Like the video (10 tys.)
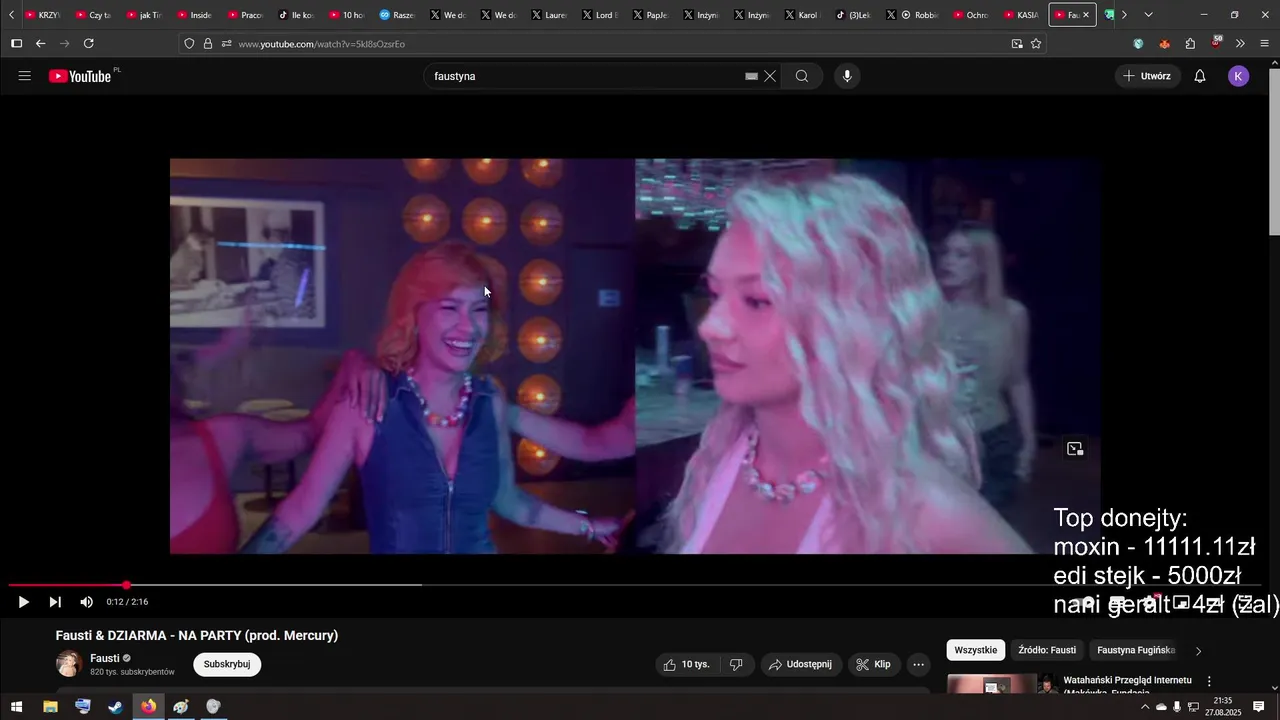 686,664
